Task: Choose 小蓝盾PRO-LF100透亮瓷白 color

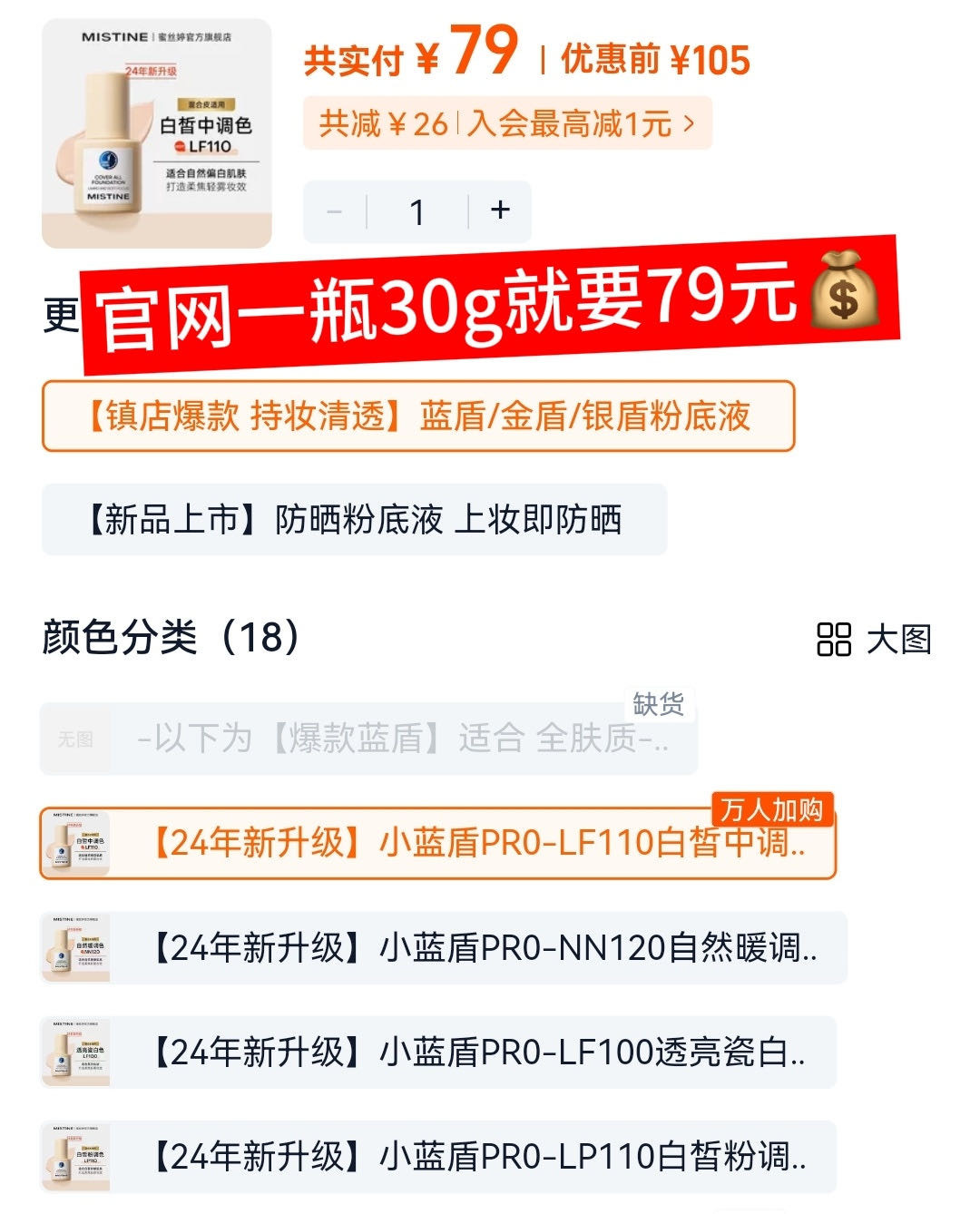Action: point(437,1052)
